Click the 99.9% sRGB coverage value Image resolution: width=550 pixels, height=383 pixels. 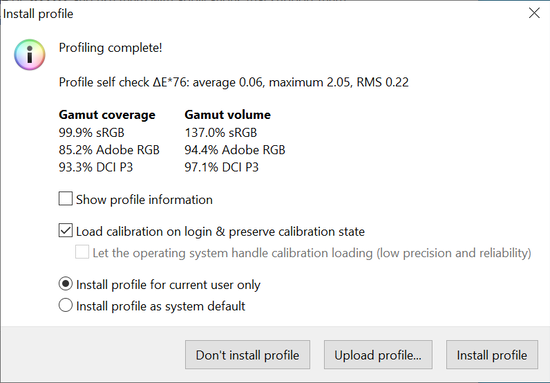(92, 133)
